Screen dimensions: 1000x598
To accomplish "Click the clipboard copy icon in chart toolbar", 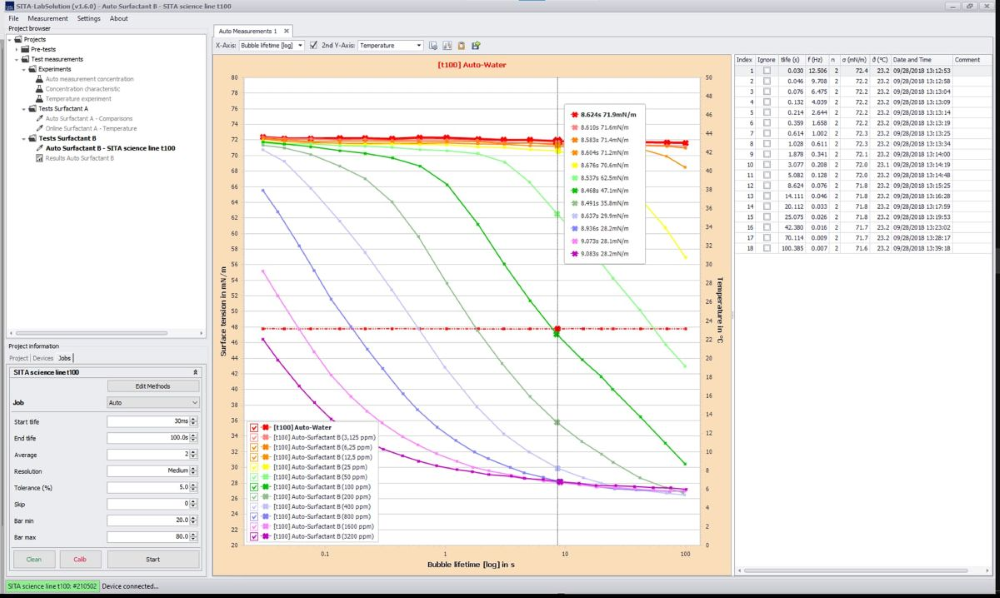I will [x=461, y=45].
